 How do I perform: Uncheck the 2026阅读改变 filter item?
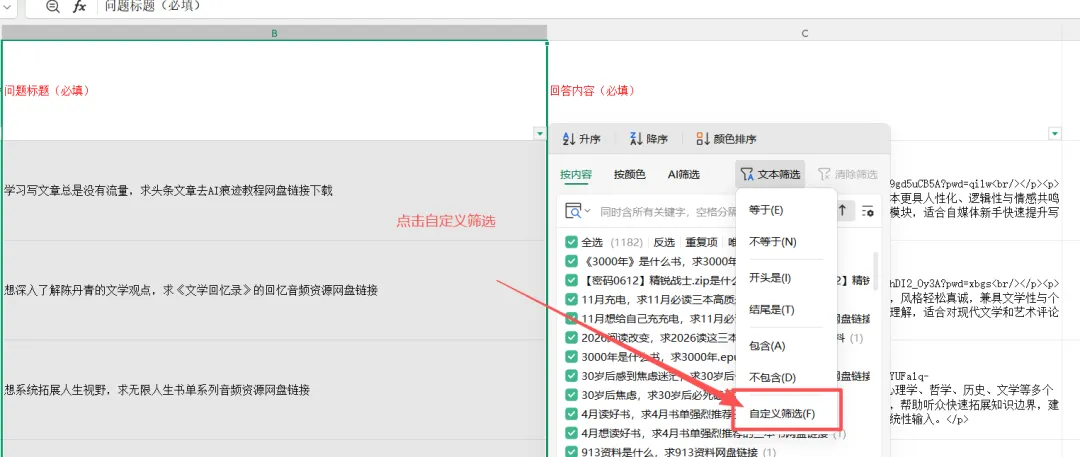tap(570, 338)
